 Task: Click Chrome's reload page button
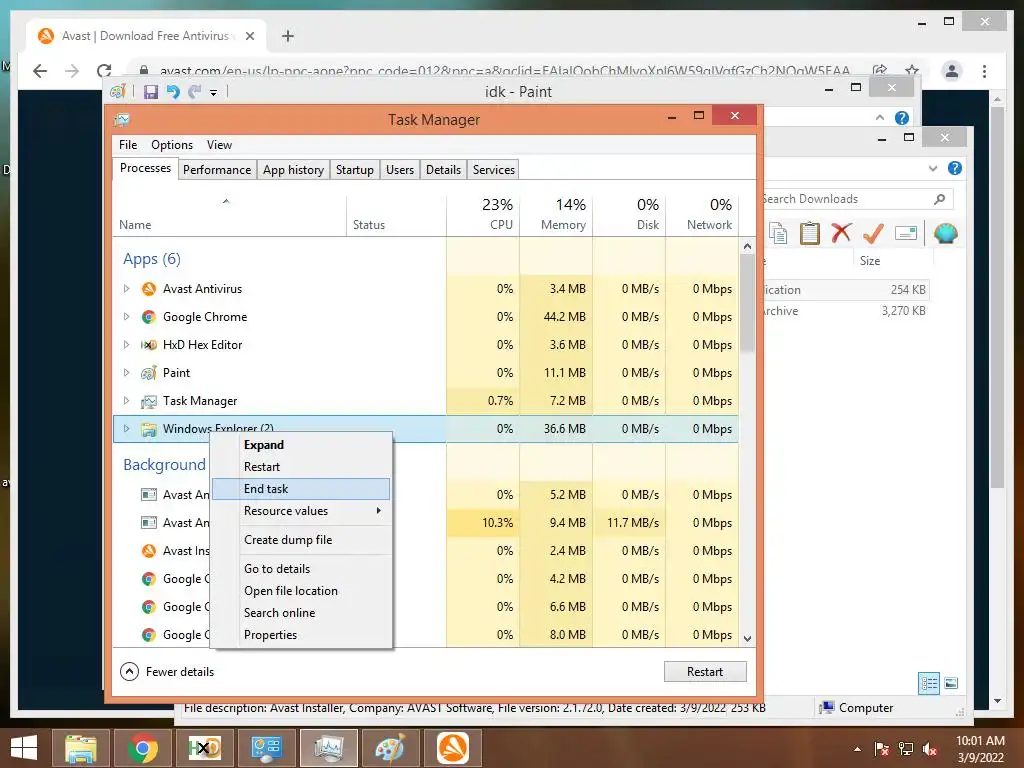click(104, 71)
